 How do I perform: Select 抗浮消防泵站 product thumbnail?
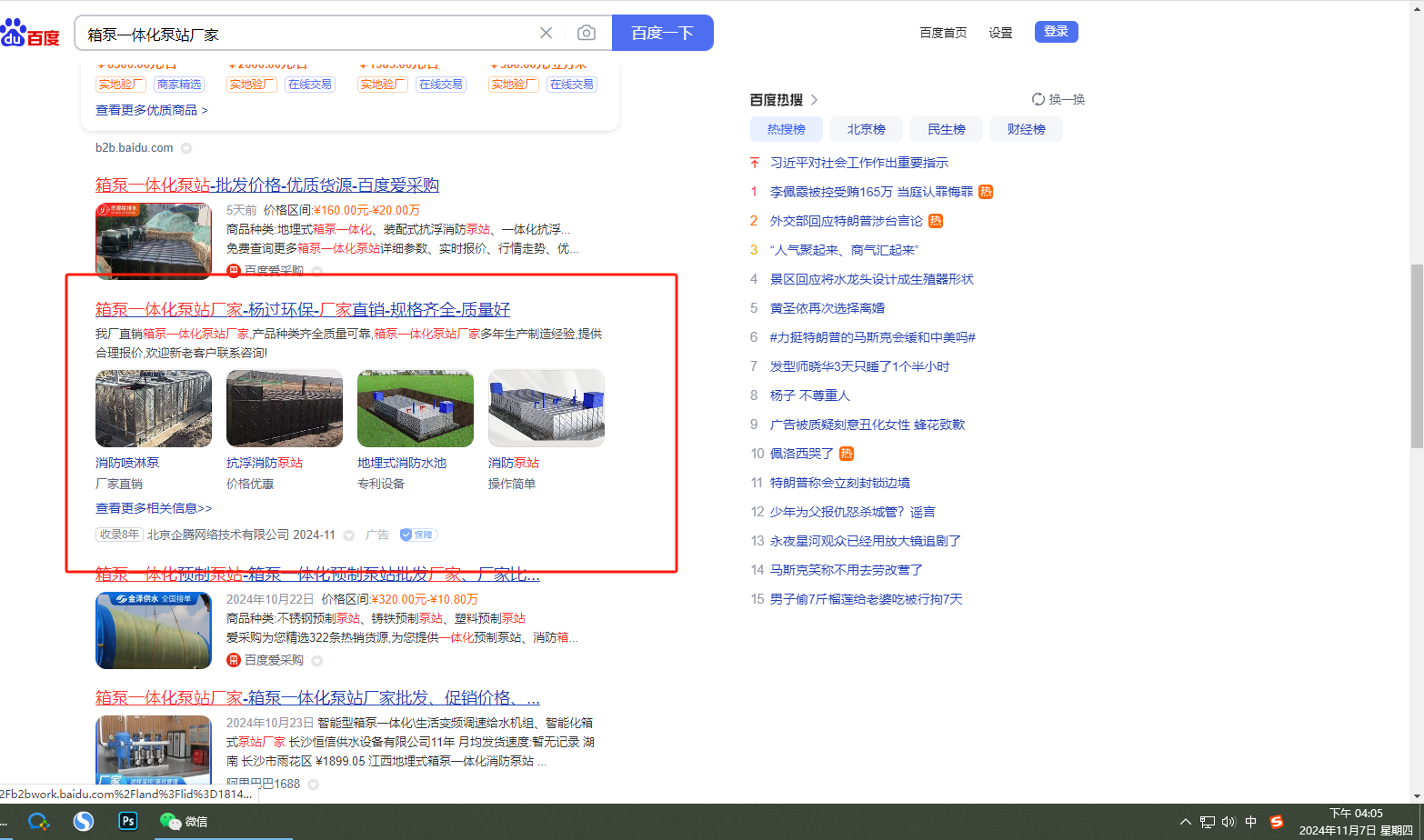click(285, 408)
